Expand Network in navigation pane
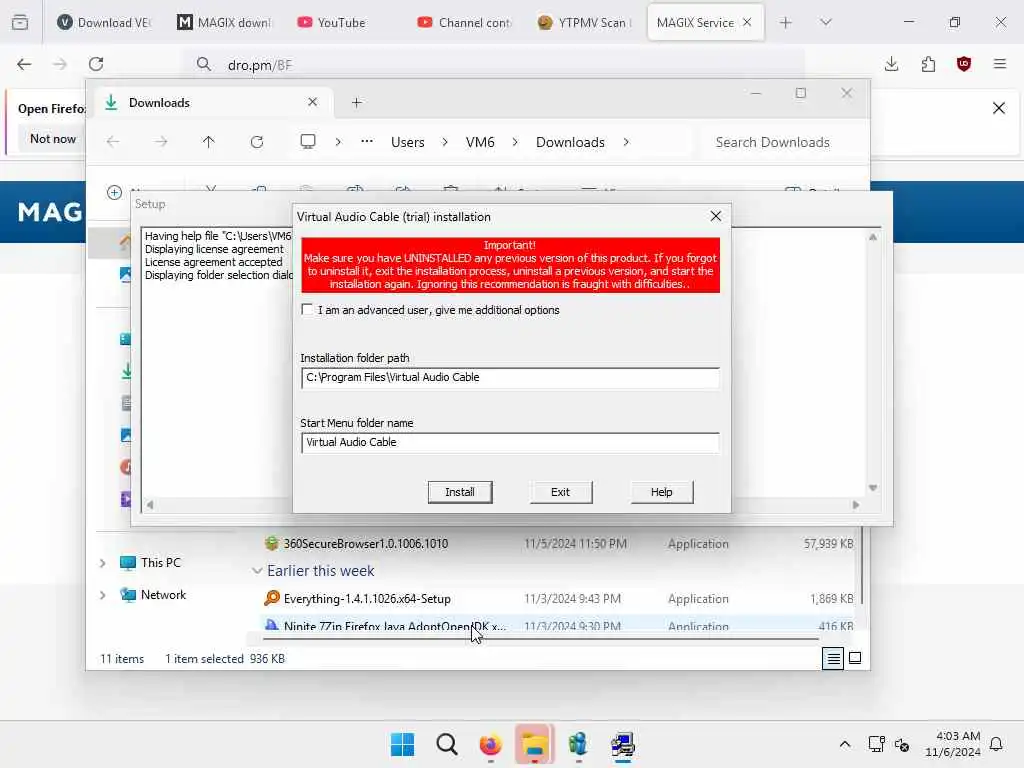The image size is (1024, 768). [x=103, y=595]
